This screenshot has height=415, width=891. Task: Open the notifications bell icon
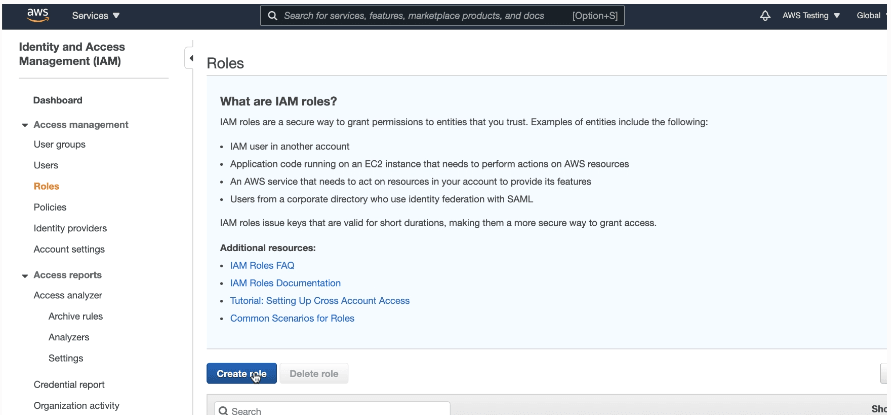(x=765, y=16)
